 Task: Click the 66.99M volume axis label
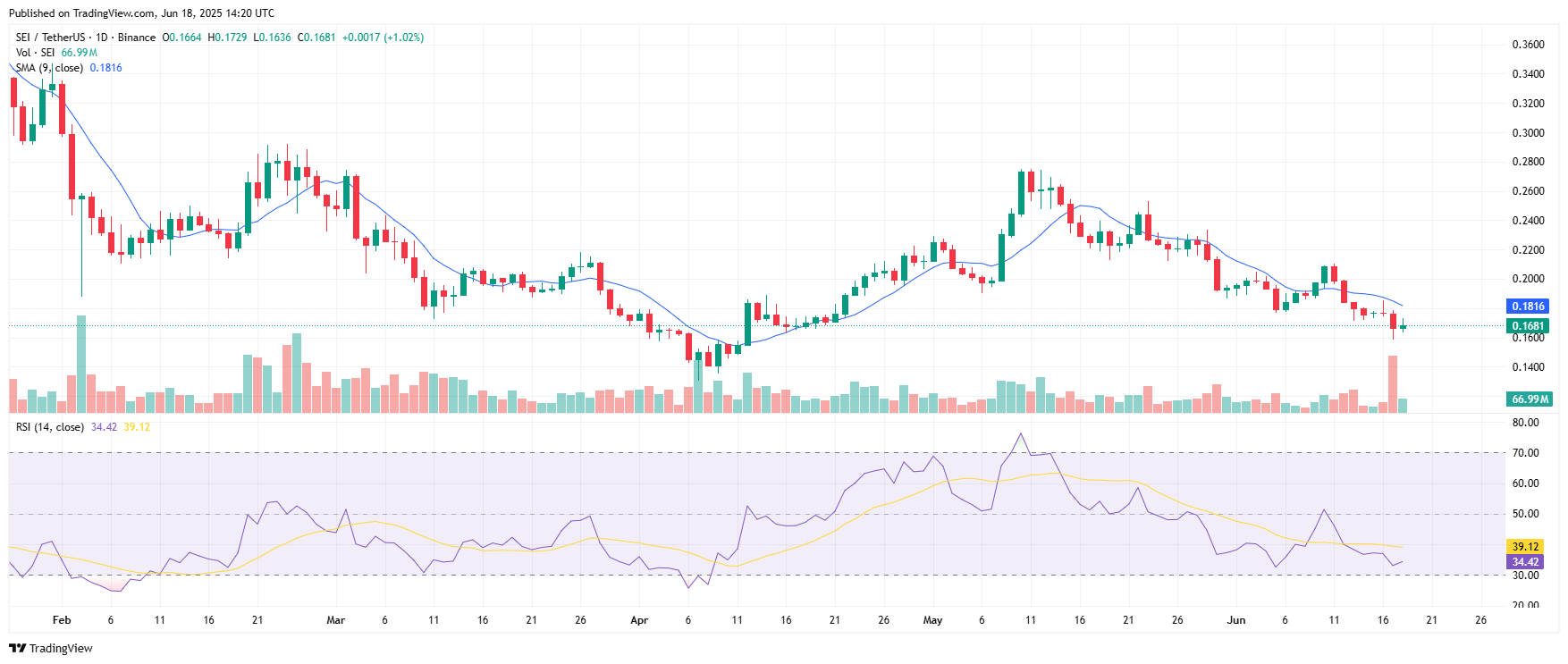[x=1530, y=399]
